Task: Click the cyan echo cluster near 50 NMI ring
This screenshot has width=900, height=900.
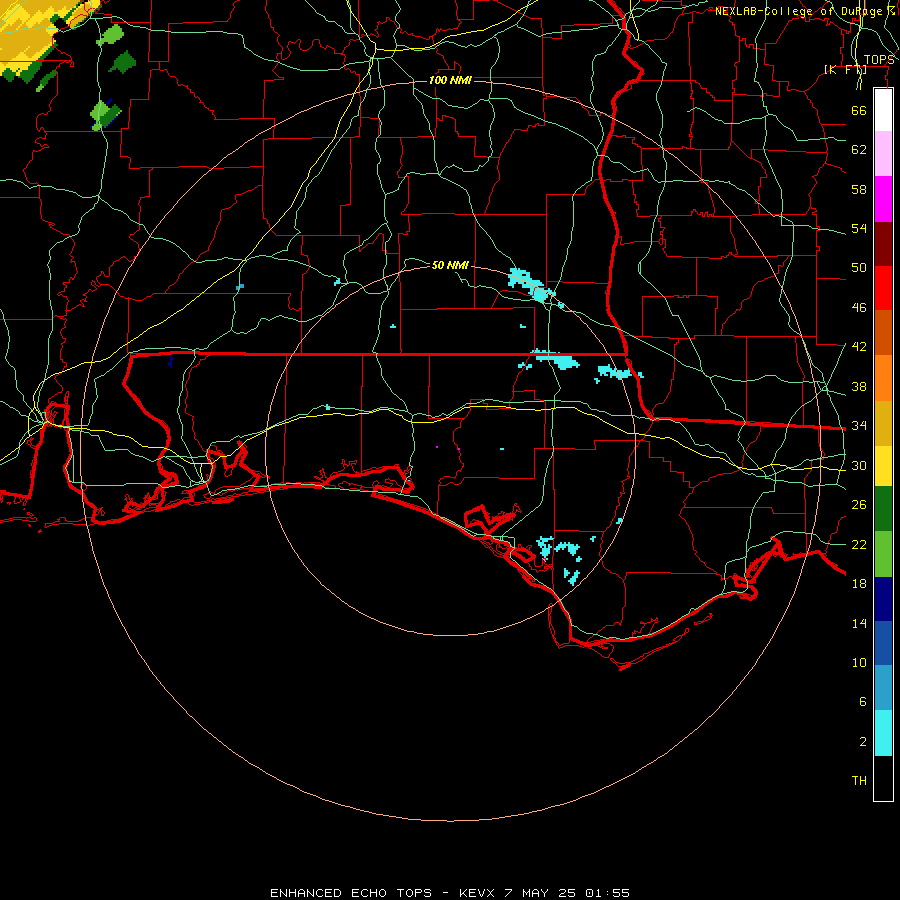Action: [x=530, y=285]
